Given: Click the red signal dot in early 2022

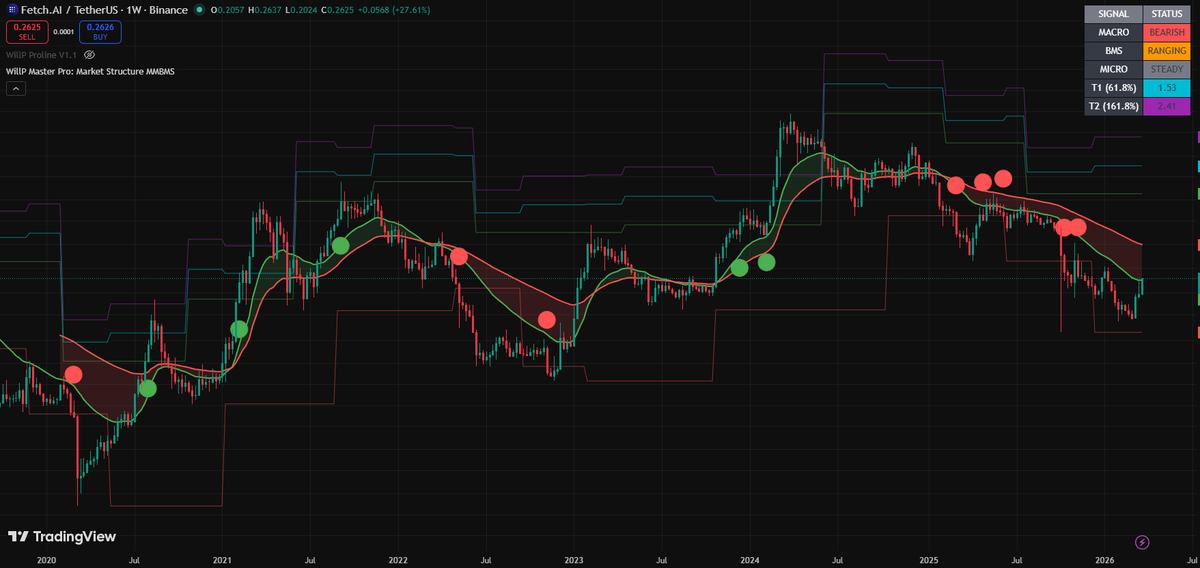Looking at the screenshot, I should [459, 256].
